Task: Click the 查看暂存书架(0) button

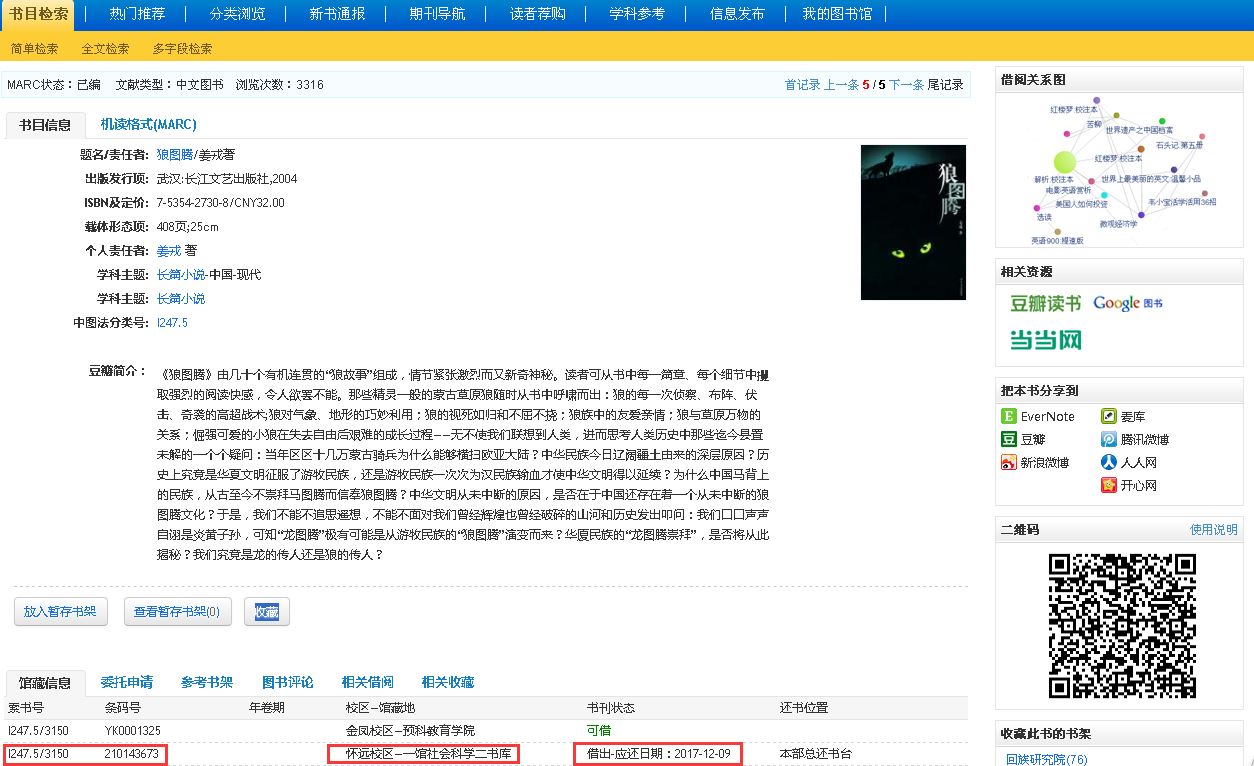Action: click(177, 611)
